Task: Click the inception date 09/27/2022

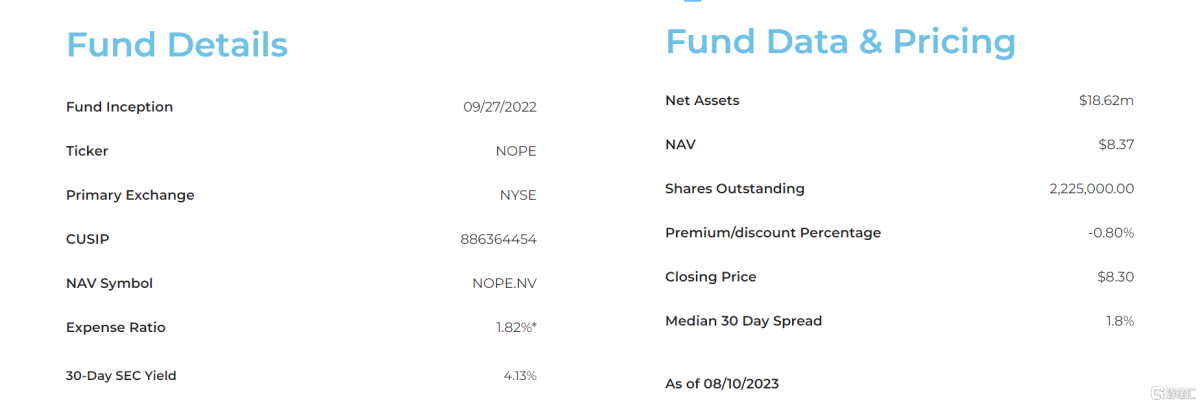Action: (500, 107)
